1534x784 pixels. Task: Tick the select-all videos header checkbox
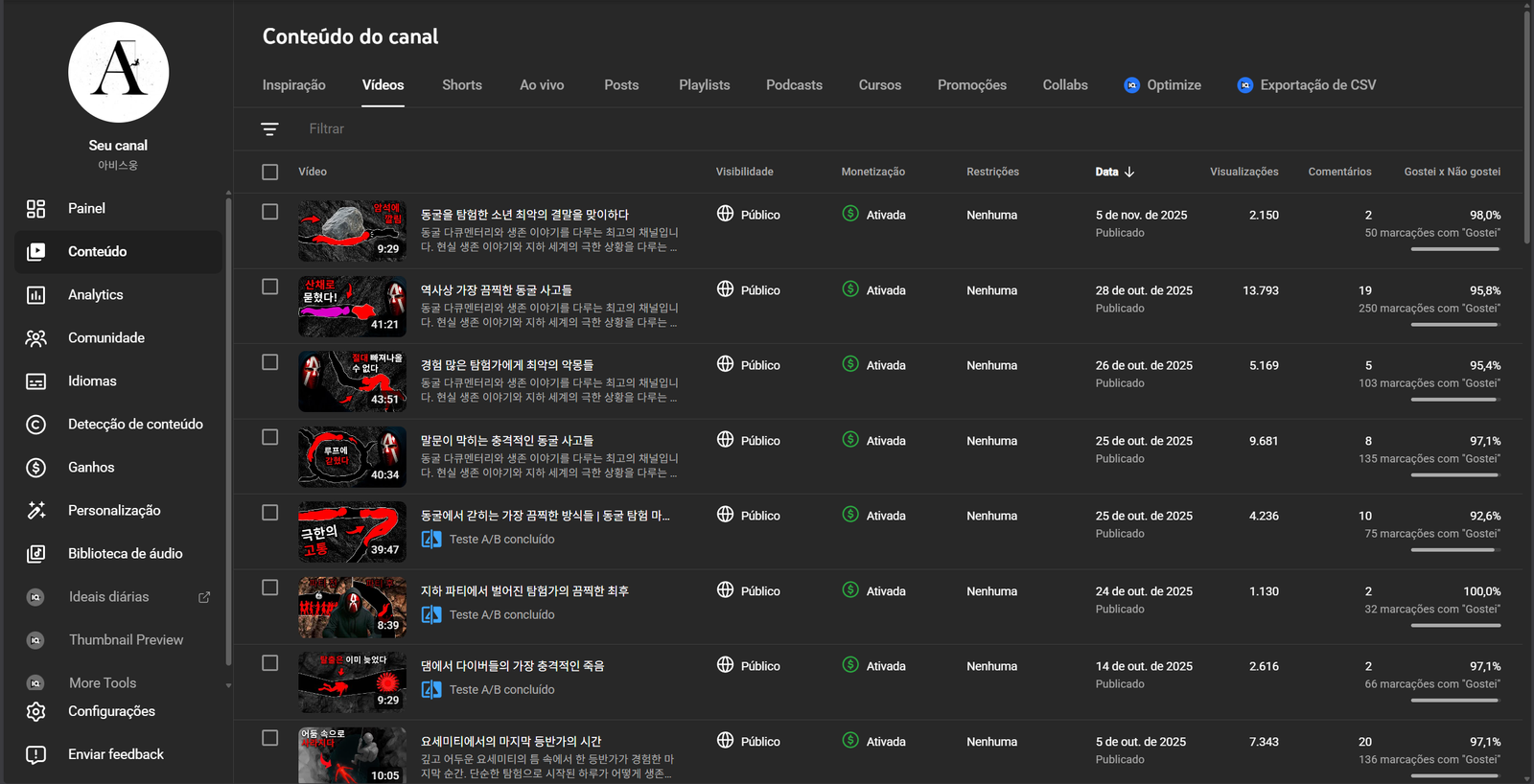click(x=270, y=173)
